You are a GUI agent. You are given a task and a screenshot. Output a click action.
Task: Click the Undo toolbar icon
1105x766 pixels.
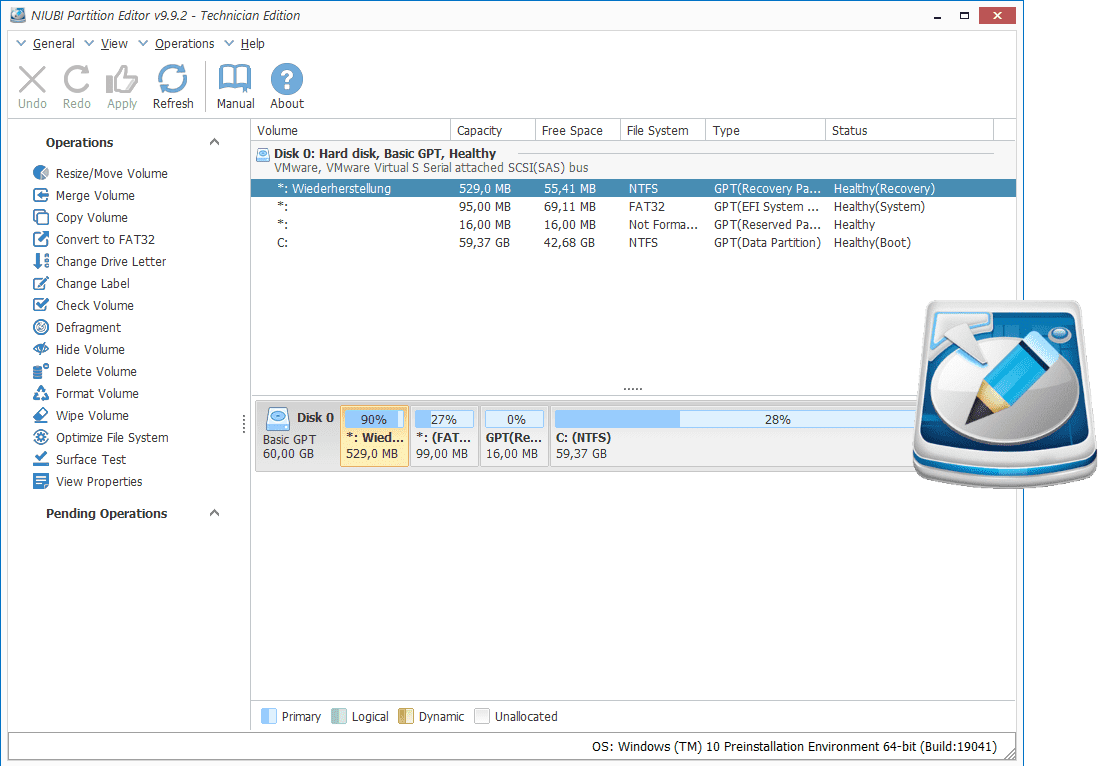point(32,80)
